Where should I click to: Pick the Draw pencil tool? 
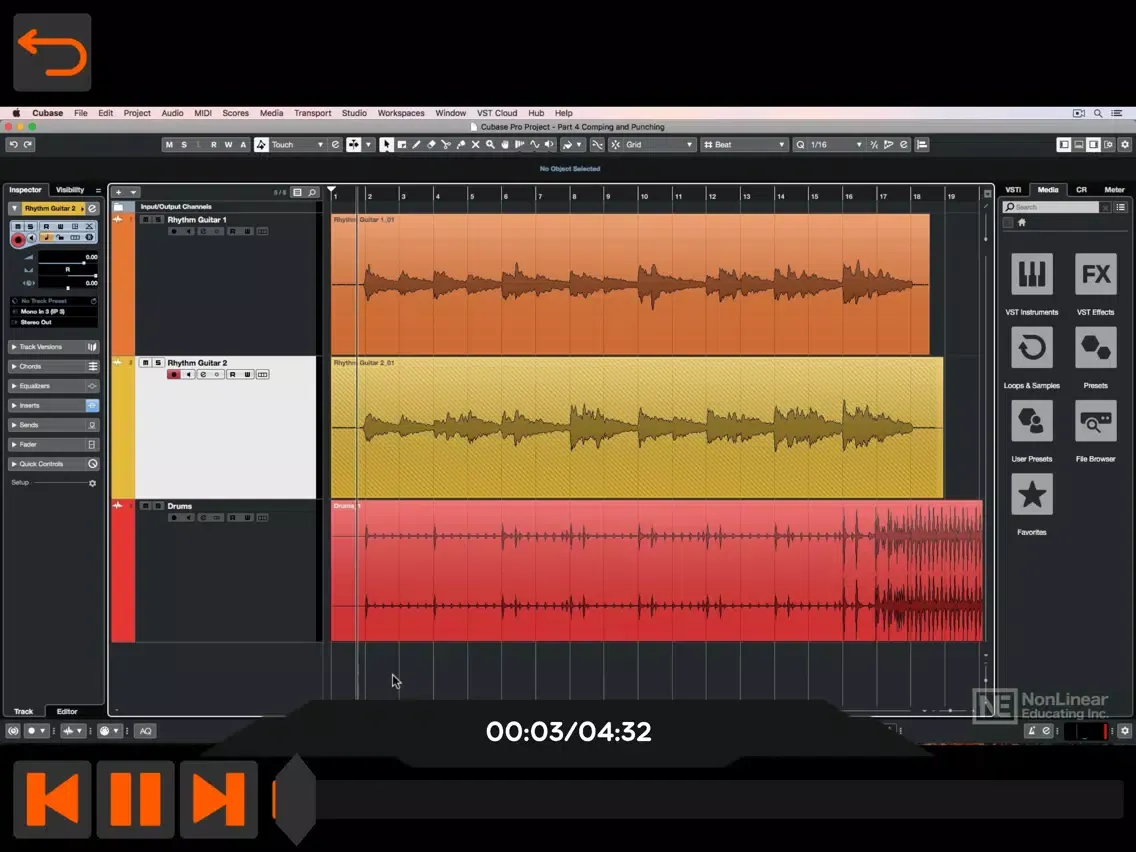point(417,145)
